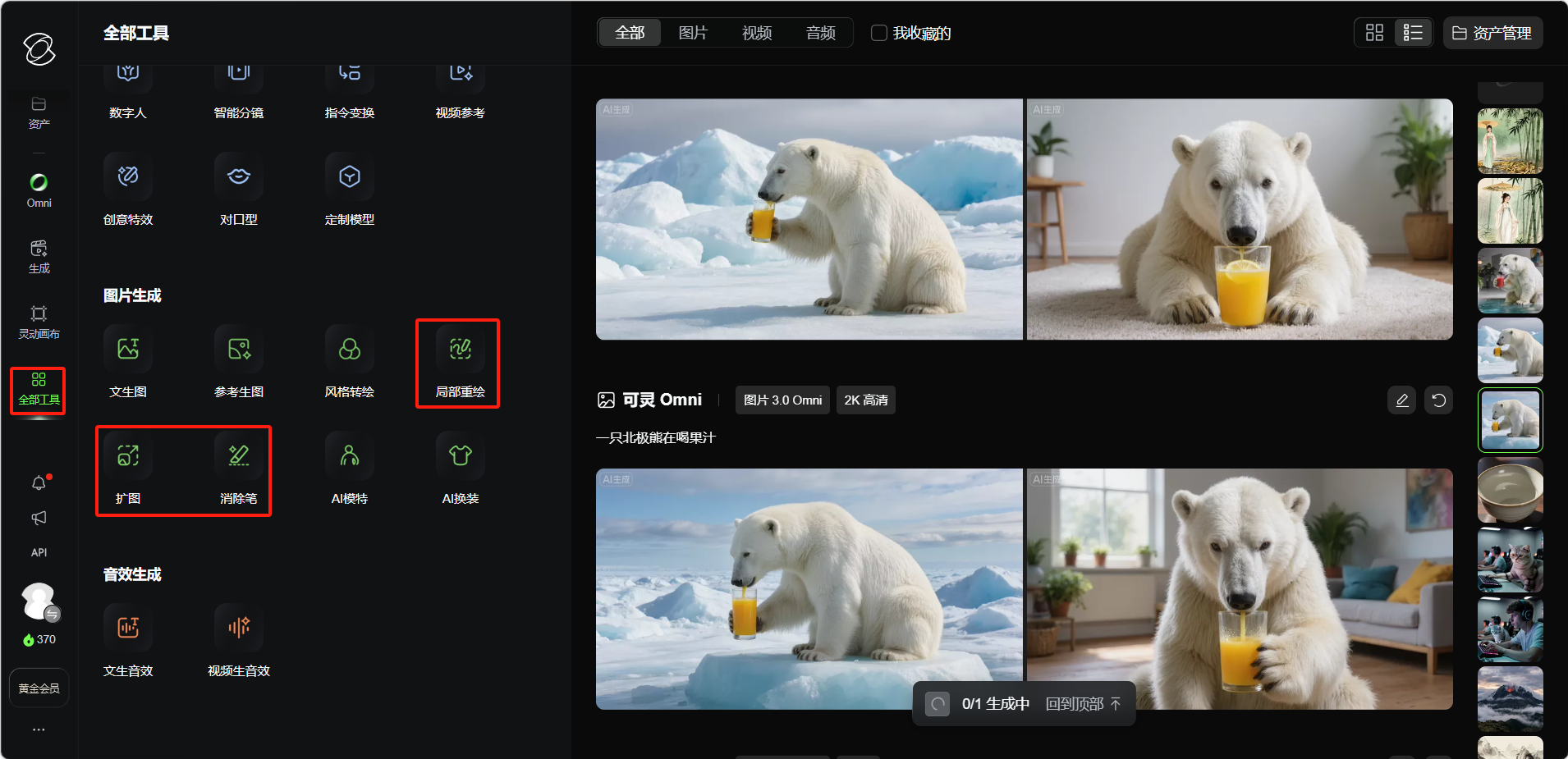Click the notification bell icon
This screenshot has height=759, width=1568.
click(39, 483)
